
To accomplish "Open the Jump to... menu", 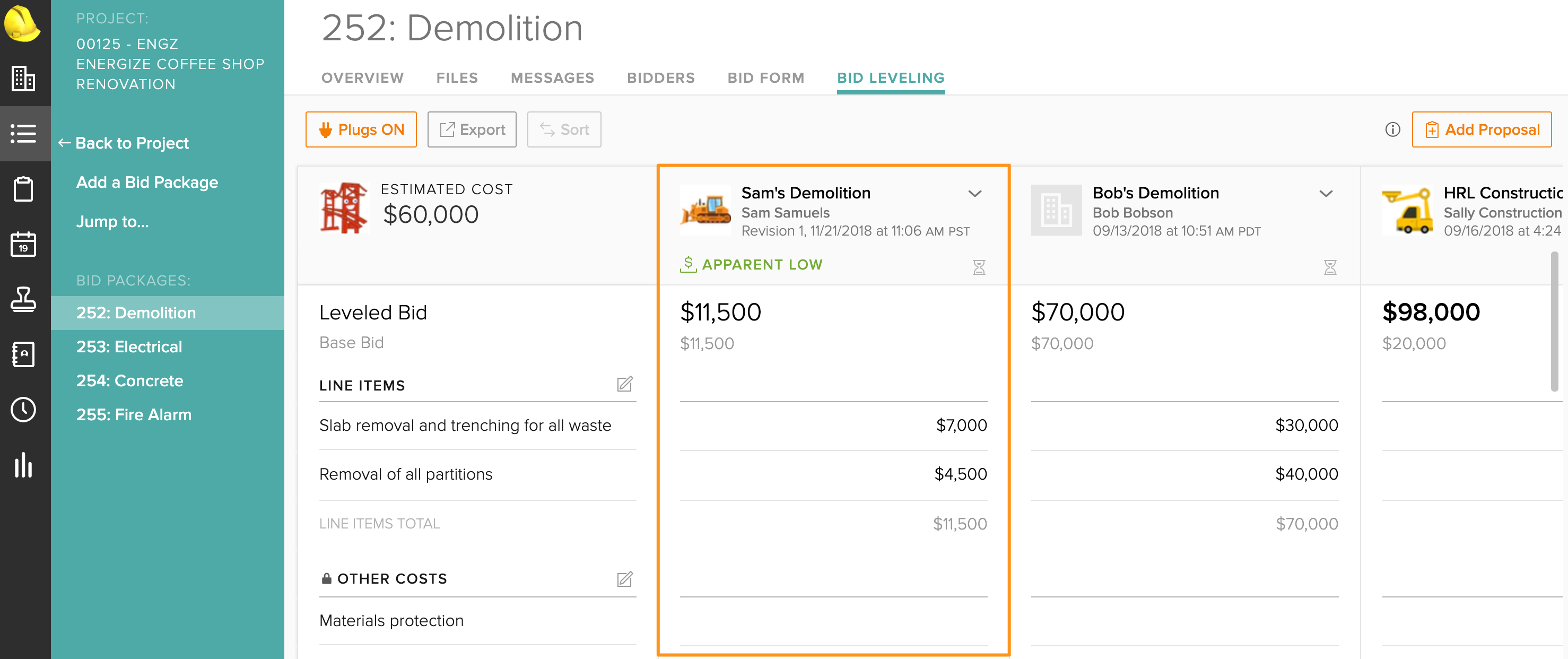I will pyautogui.click(x=112, y=222).
